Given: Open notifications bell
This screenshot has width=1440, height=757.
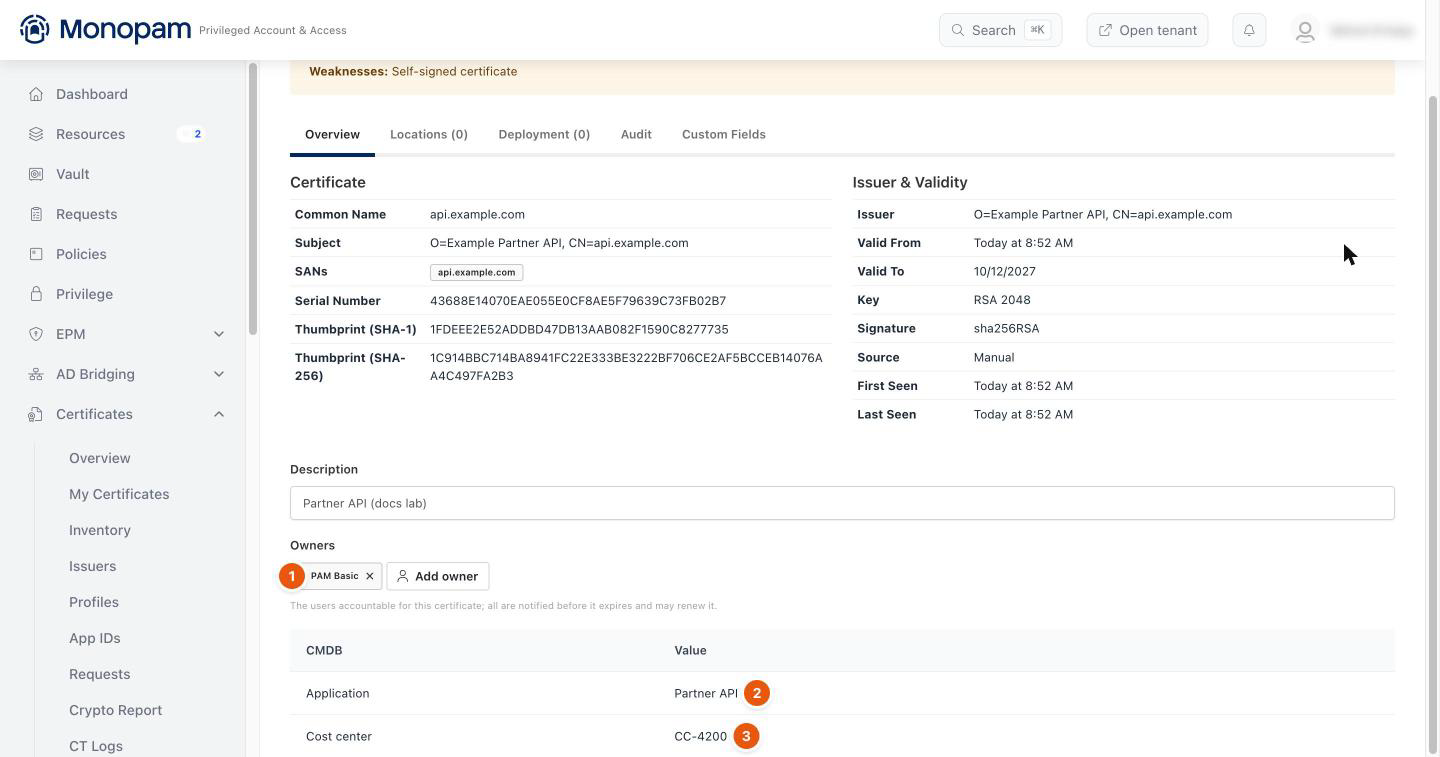Looking at the screenshot, I should (1249, 30).
